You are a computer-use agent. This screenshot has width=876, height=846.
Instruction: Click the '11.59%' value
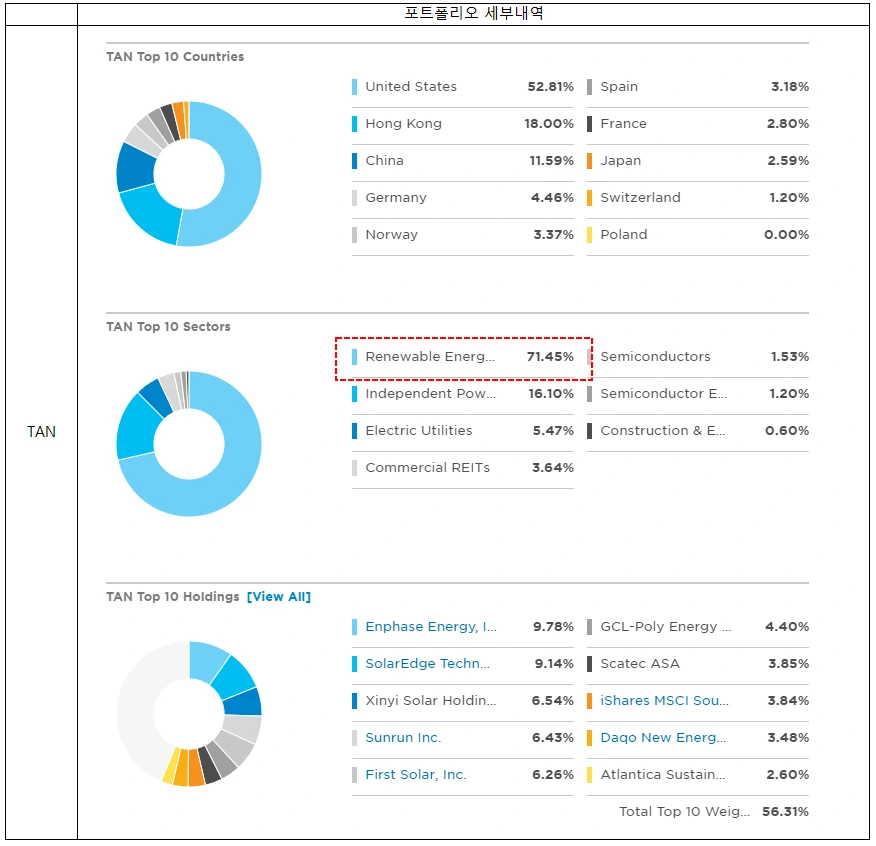(x=551, y=161)
